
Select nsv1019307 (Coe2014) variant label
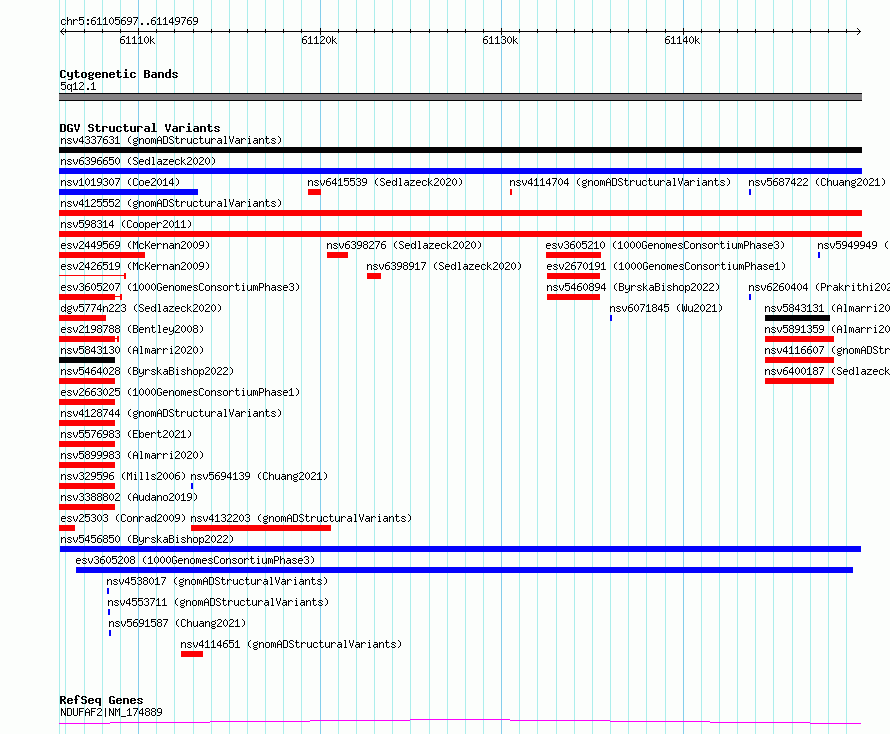[120, 182]
